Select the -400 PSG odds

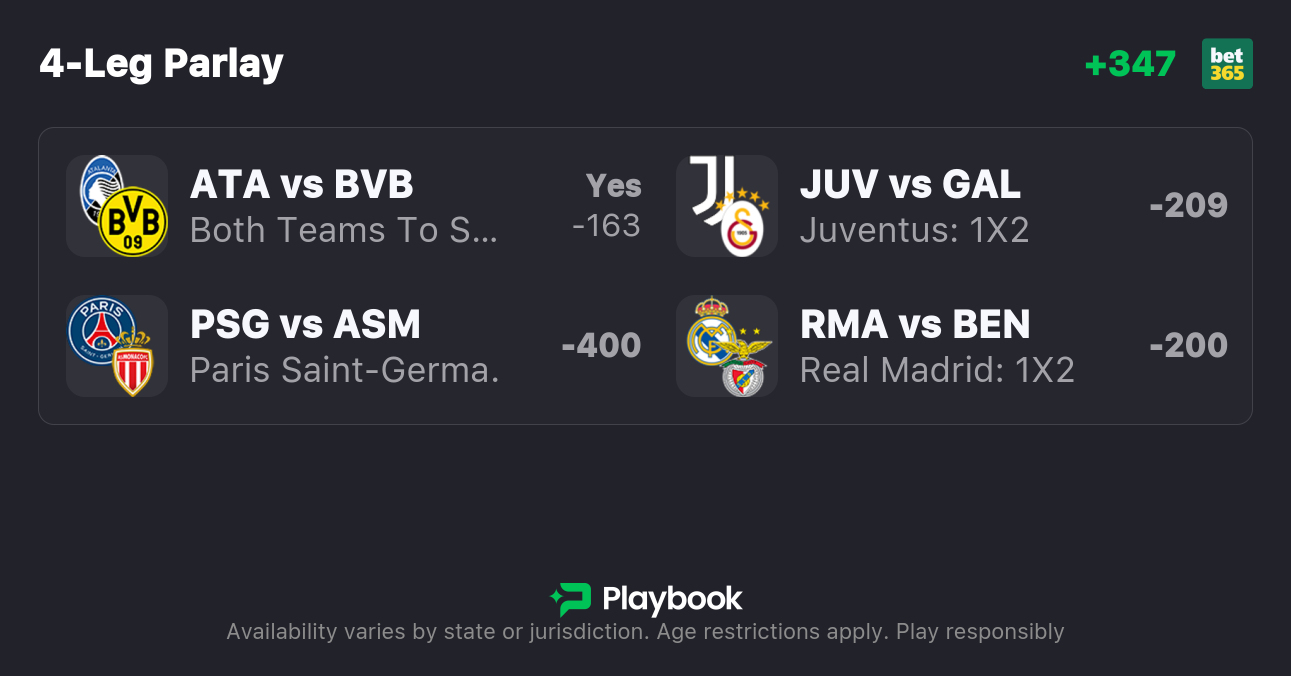coord(601,346)
